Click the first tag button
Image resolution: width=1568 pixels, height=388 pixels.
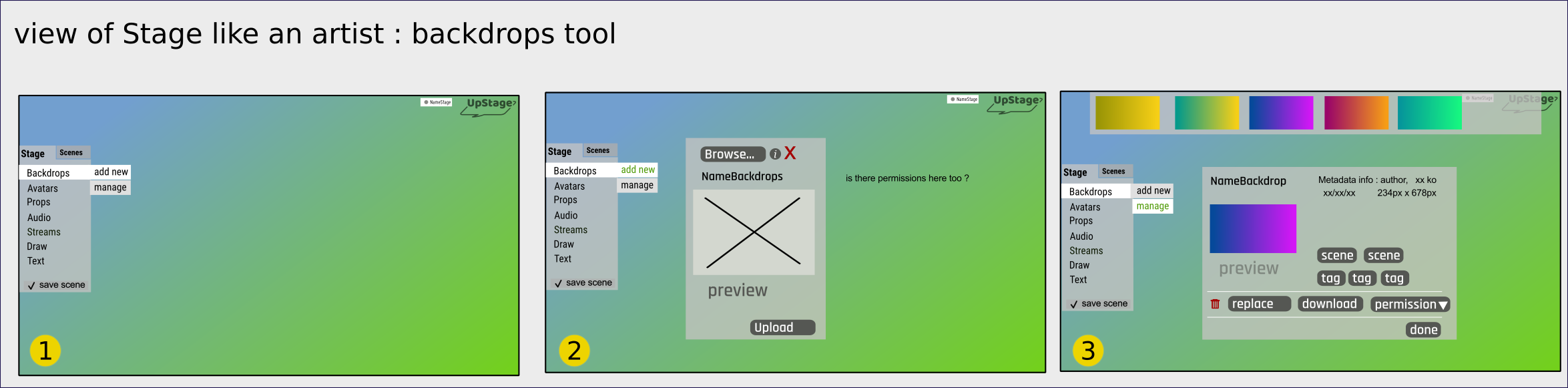(x=1330, y=278)
